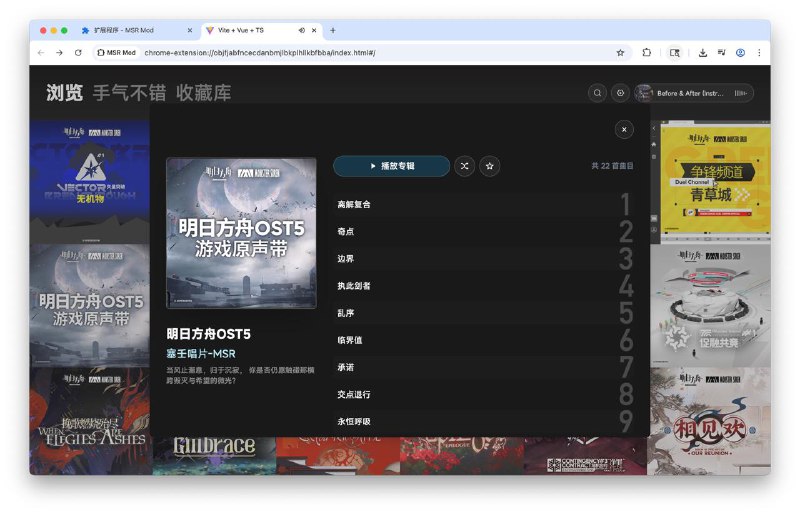The image size is (800, 514).
Task: Click the 明日方舟OST5 cover in the dialog
Action: [x=241, y=233]
